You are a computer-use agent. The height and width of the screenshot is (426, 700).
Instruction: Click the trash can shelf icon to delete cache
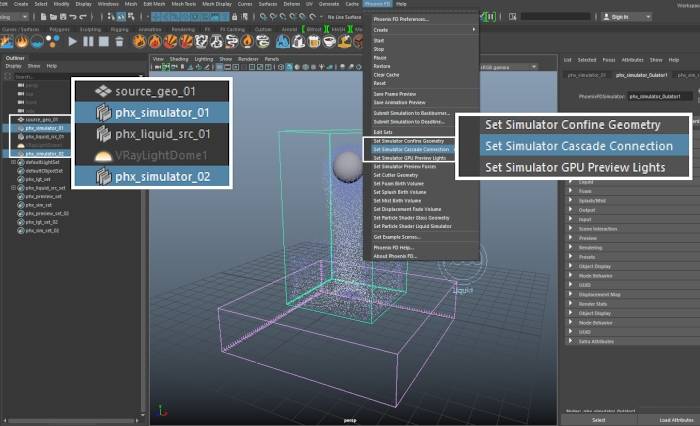click(119, 42)
